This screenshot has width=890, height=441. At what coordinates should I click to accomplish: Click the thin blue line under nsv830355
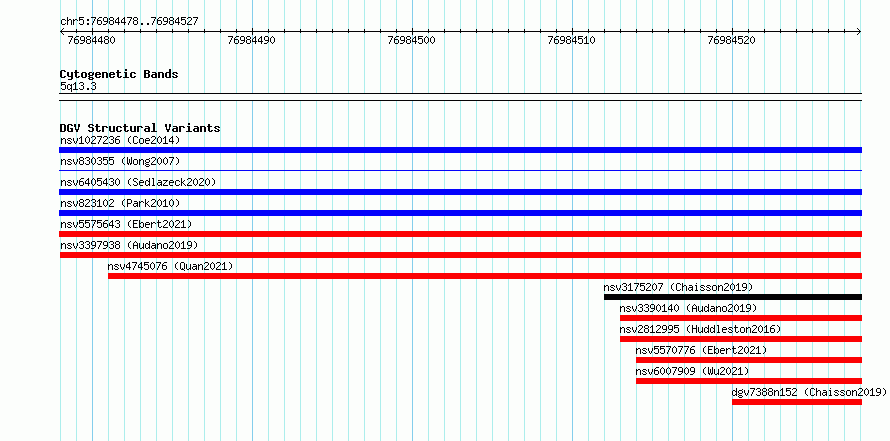coord(460,170)
